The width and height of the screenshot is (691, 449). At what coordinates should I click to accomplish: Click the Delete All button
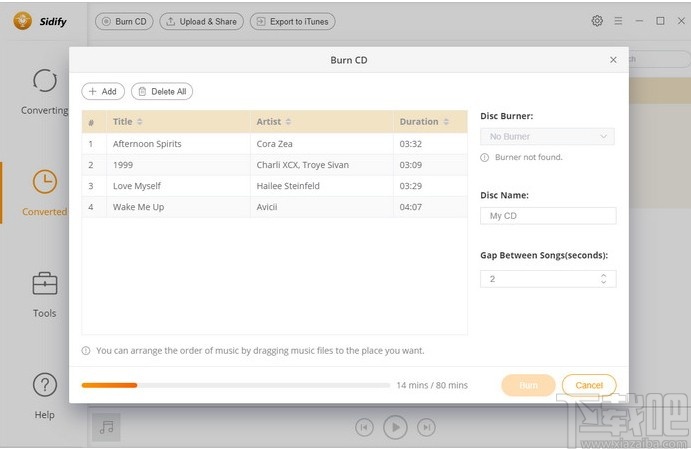click(x=162, y=91)
